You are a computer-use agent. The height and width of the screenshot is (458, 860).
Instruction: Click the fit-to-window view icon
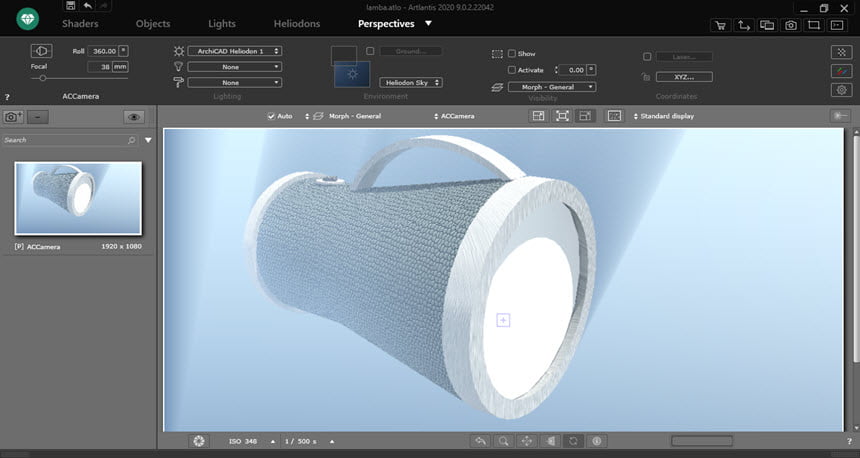pos(562,116)
